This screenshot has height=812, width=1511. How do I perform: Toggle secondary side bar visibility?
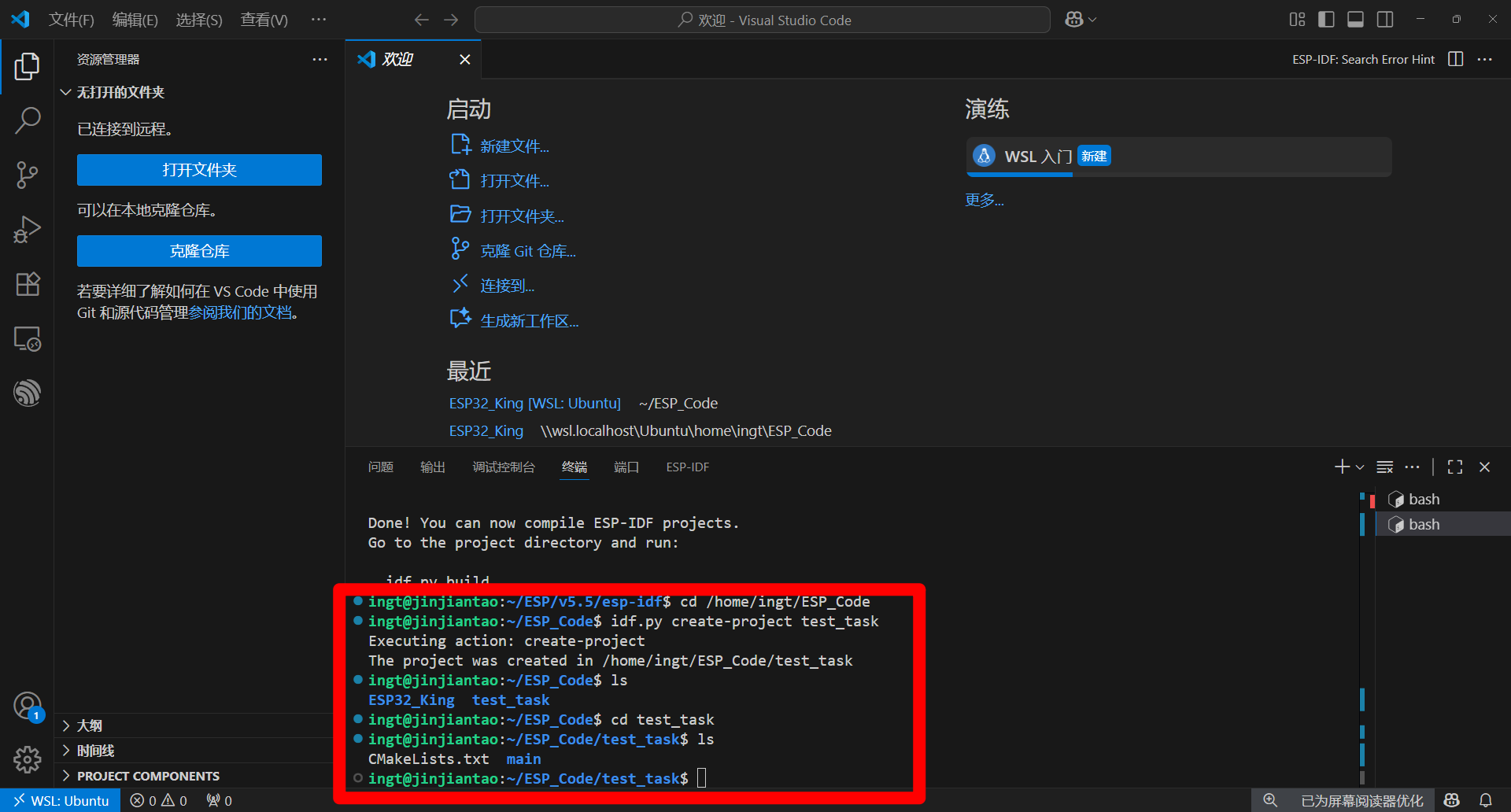point(1385,20)
